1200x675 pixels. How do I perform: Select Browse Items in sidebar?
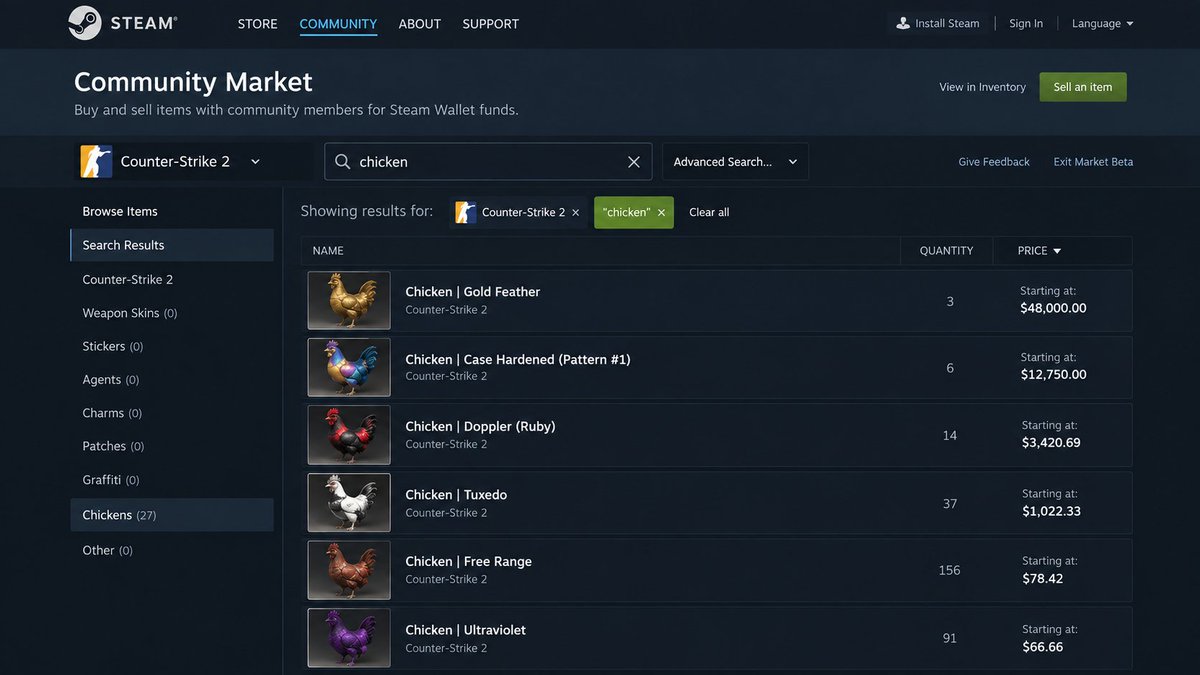pyautogui.click(x=120, y=212)
